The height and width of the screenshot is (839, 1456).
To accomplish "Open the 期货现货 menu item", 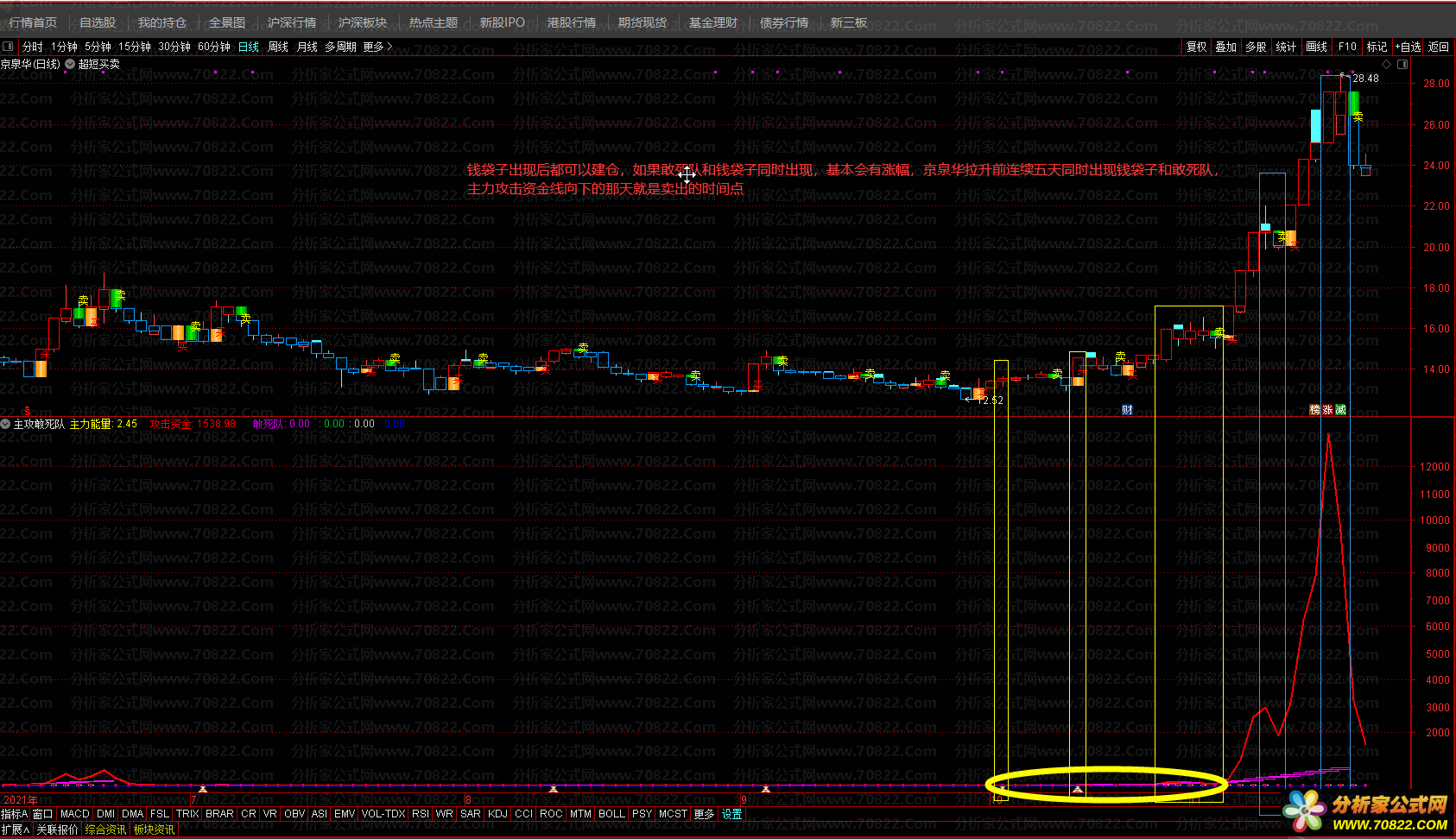I will [643, 22].
